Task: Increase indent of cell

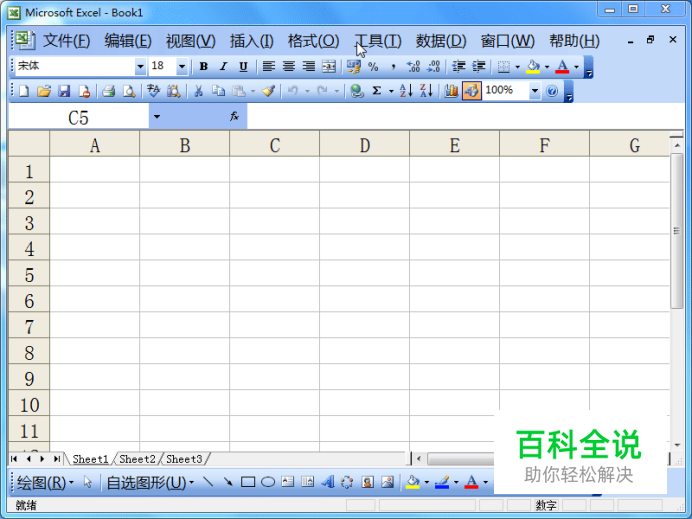Action: pyautogui.click(x=479, y=67)
